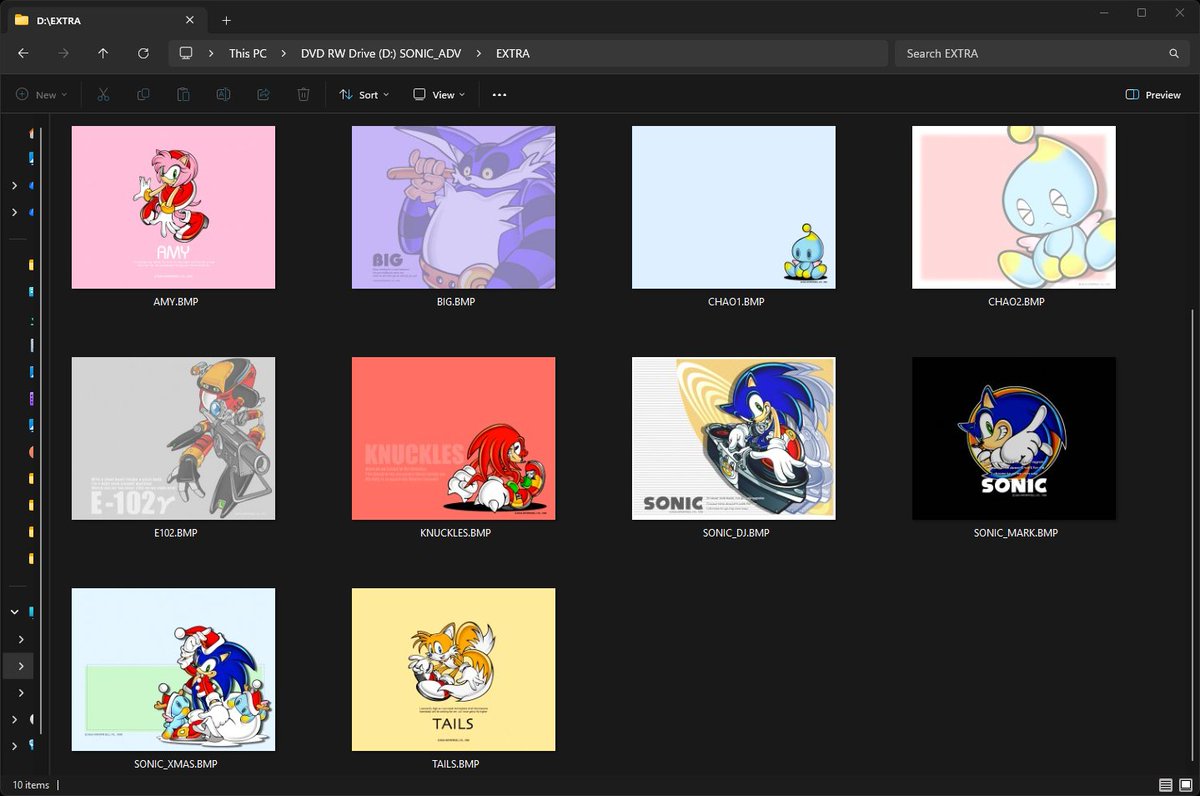
Task: Click the Cut scissors icon
Action: (103, 95)
